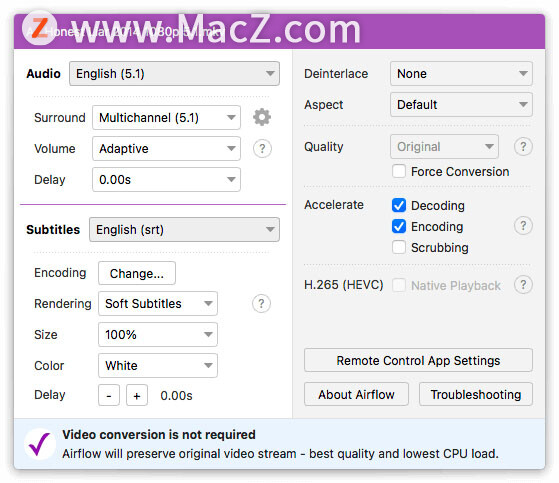This screenshot has width=559, height=483.
Task: Open help icon beside Encoding acceleration
Action: 523,226
